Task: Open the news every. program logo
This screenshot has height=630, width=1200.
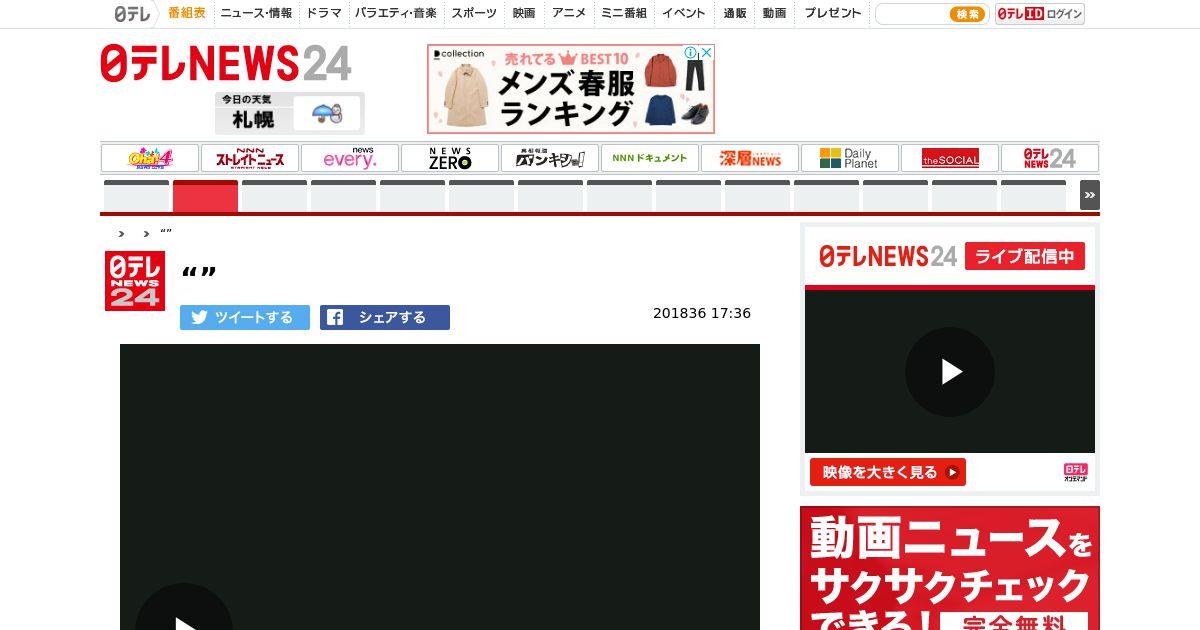Action: [x=350, y=158]
